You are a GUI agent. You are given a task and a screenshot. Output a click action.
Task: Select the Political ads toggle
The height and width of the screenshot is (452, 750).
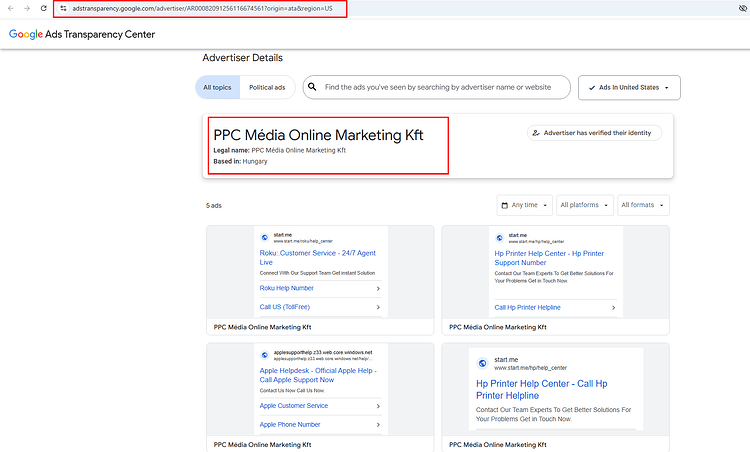coord(267,88)
